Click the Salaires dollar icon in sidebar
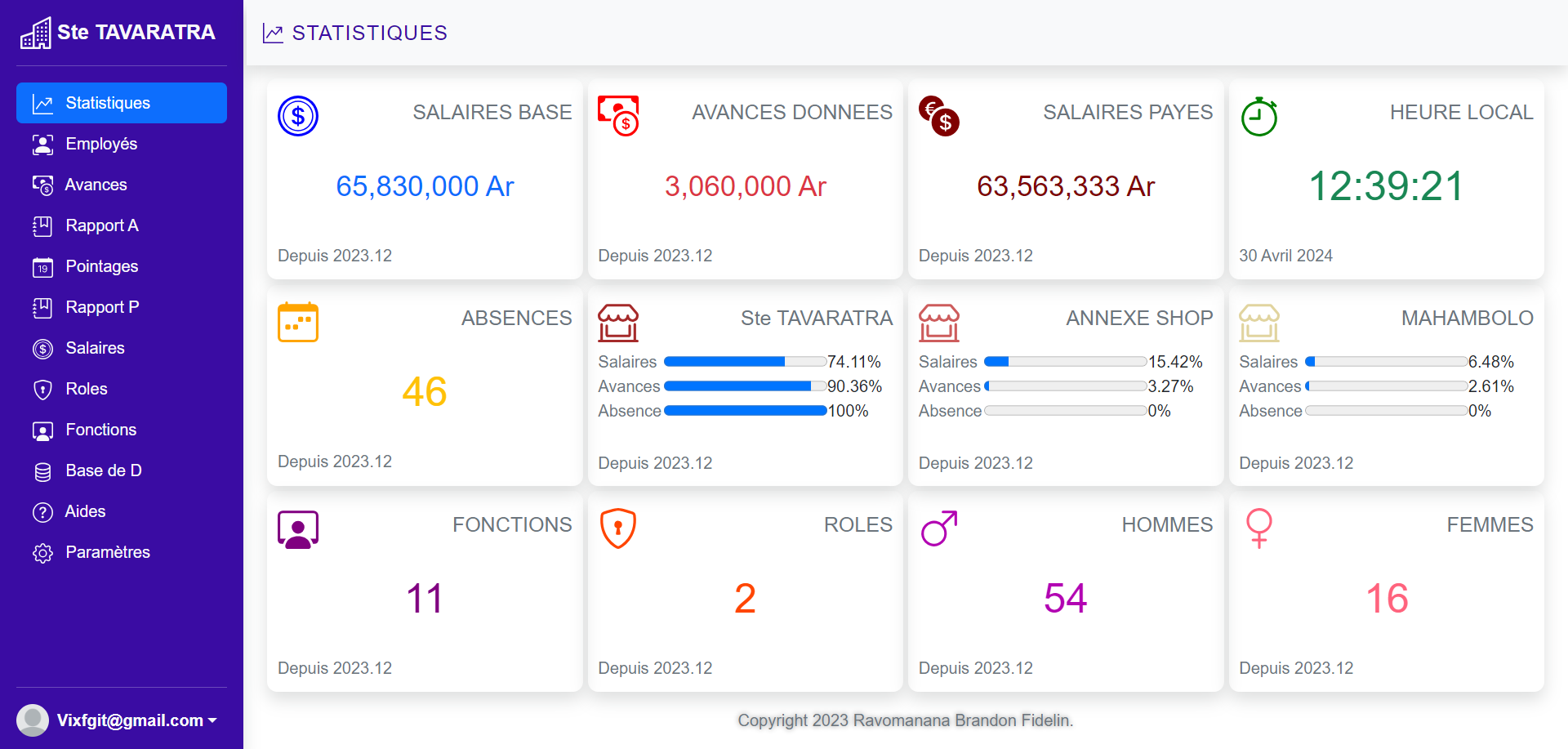The height and width of the screenshot is (749, 1568). click(42, 348)
